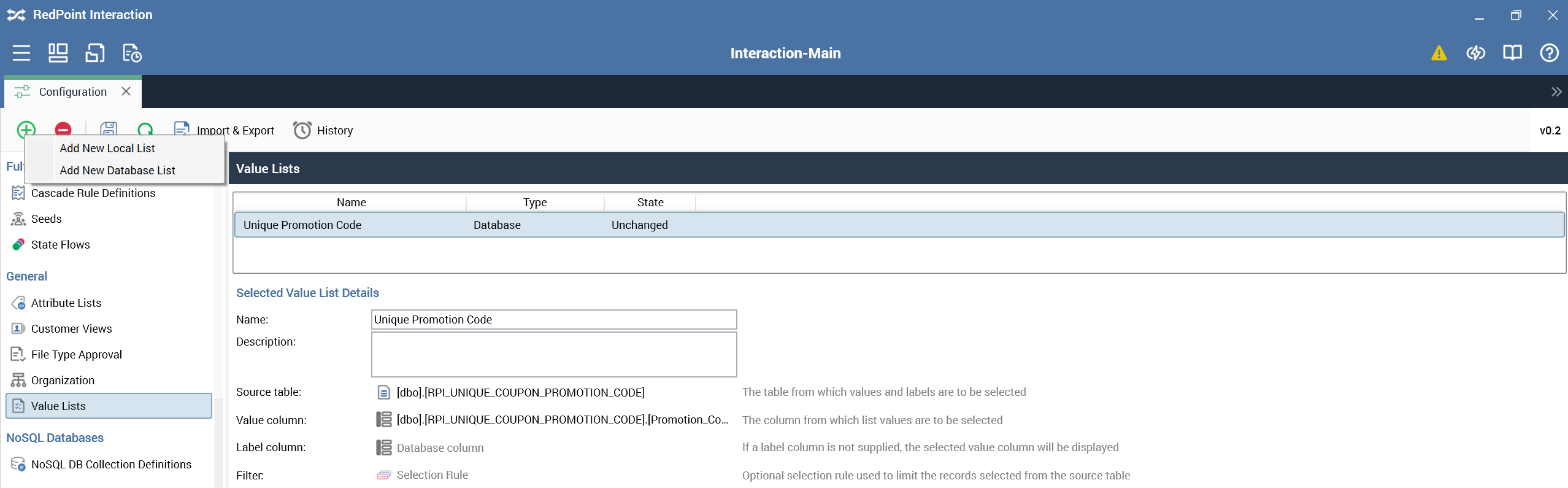
Task: Open NoSQL DB Collection Definitions
Action: [111, 465]
